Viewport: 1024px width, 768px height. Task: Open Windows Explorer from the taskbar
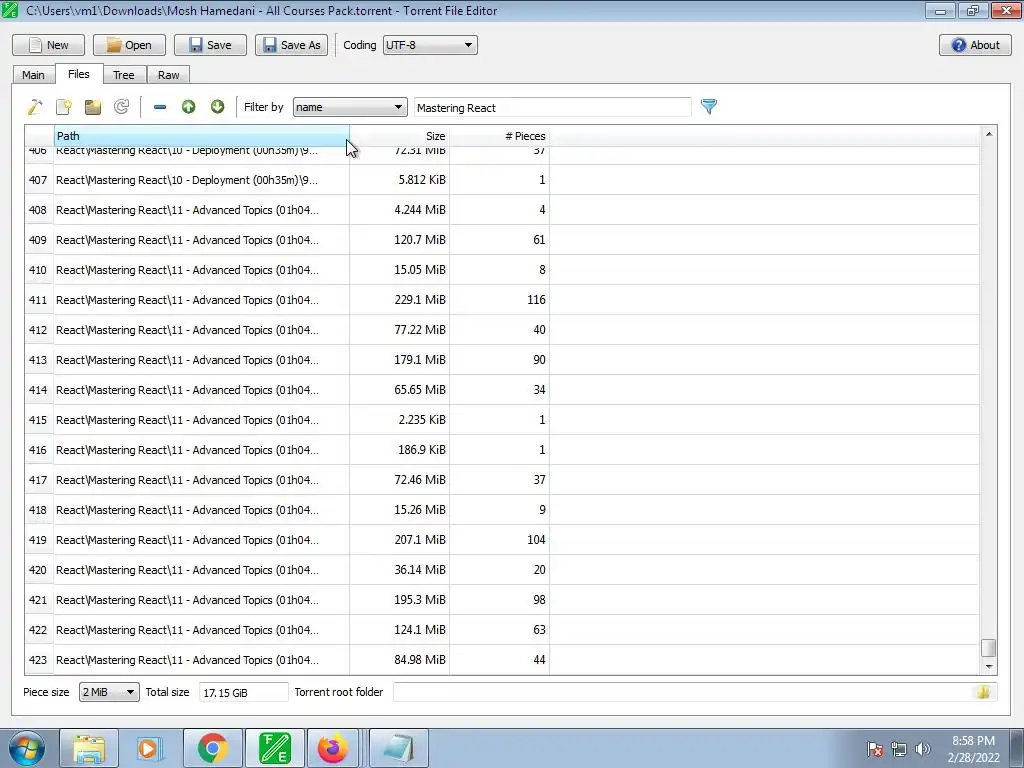pos(89,748)
